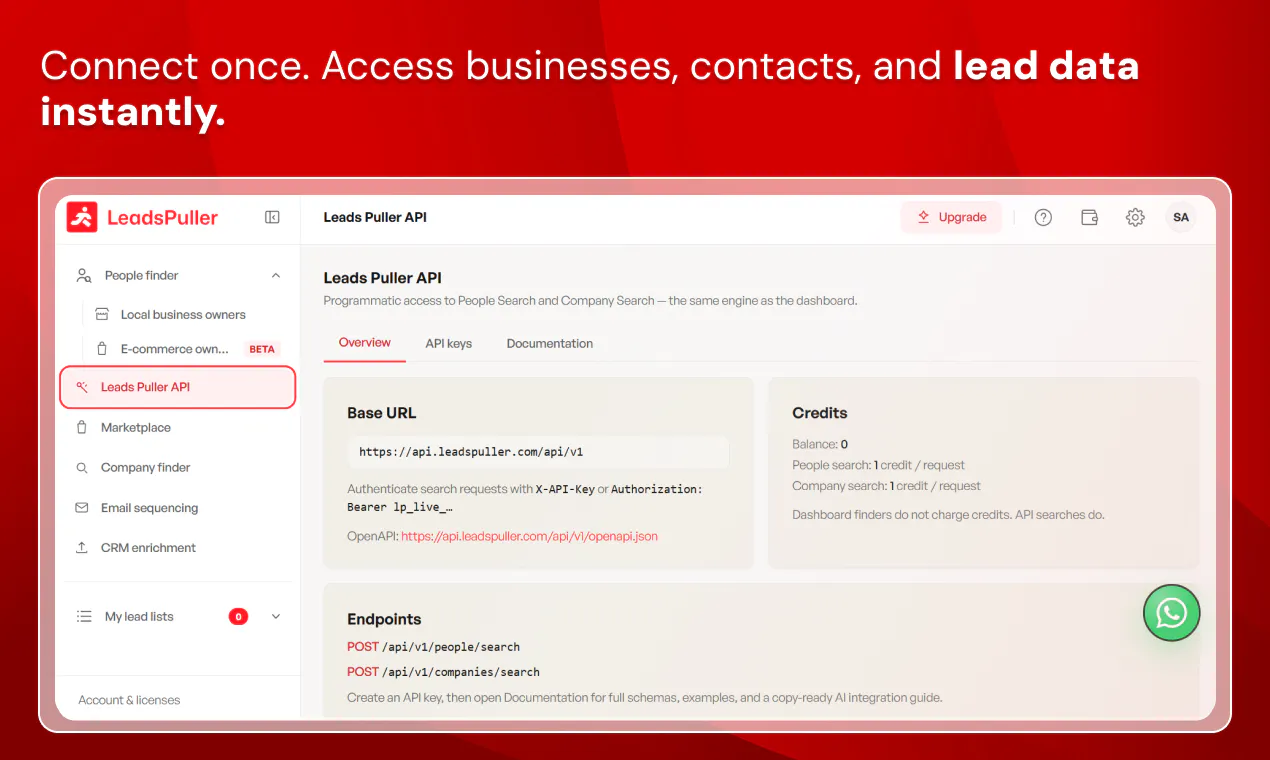Click 'Company search: 1 credit / request'
The height and width of the screenshot is (760, 1270).
(886, 486)
